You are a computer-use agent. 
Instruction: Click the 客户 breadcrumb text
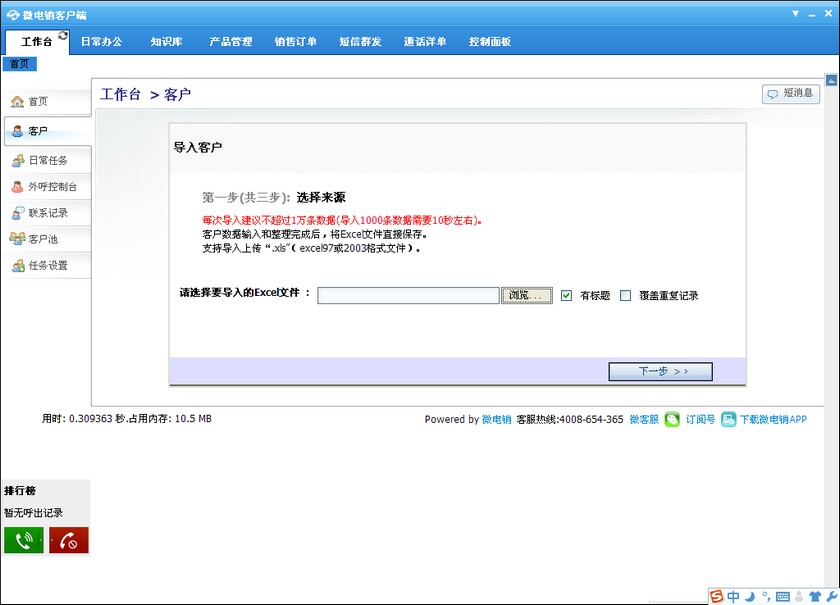pyautogui.click(x=177, y=95)
